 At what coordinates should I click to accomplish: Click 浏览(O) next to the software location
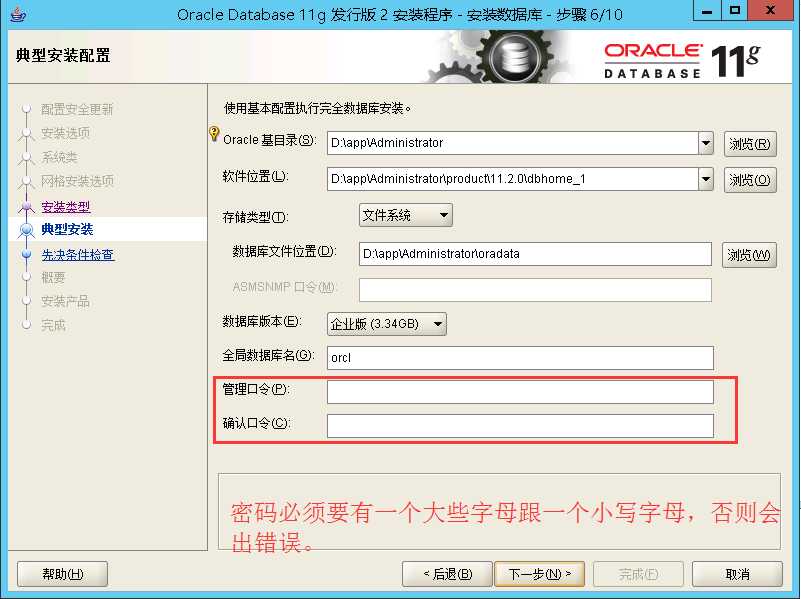pos(750,180)
